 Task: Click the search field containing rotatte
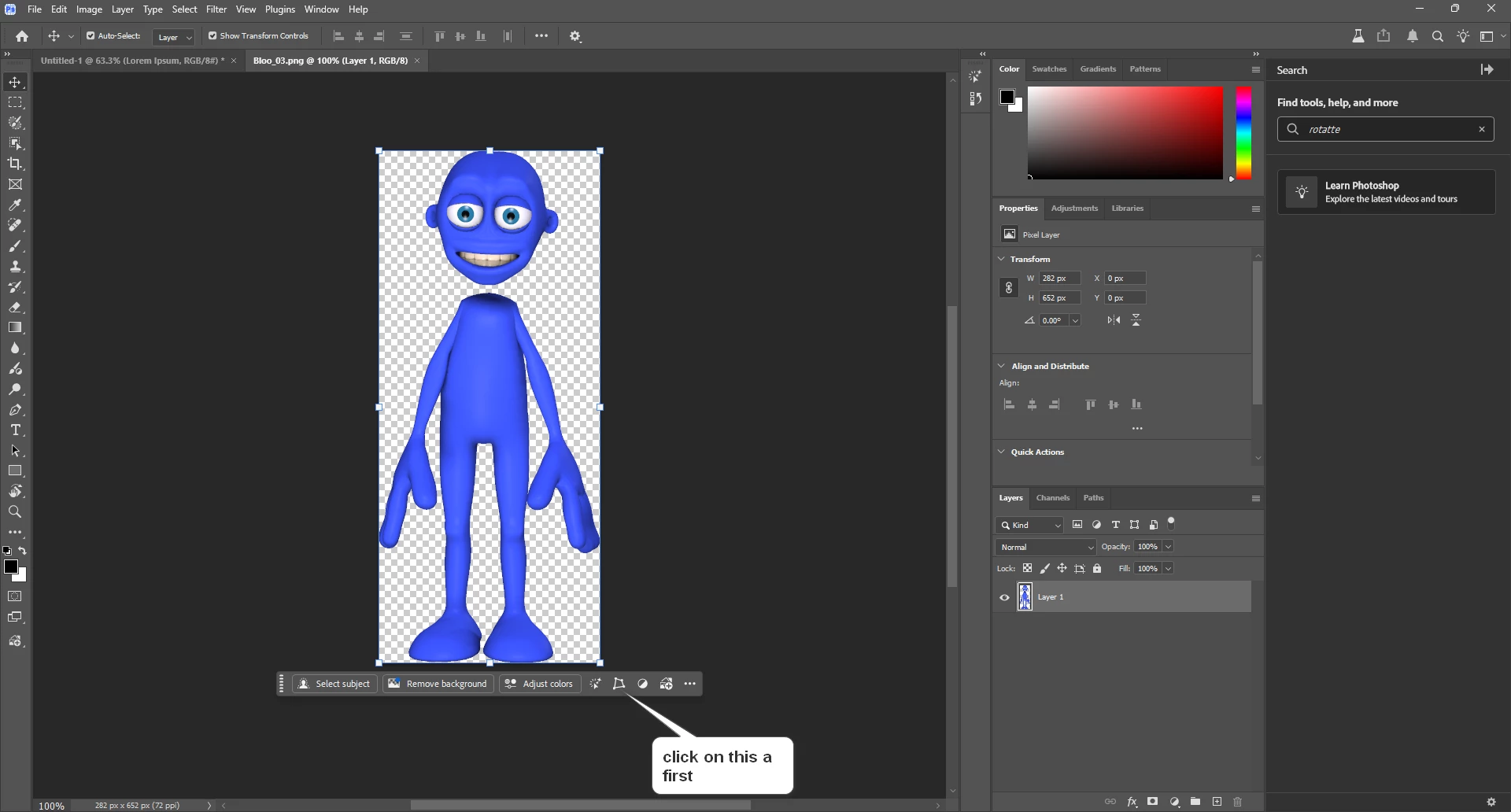1386,129
